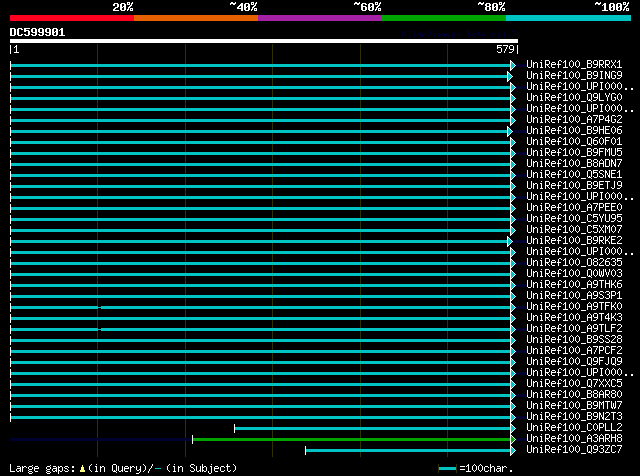This screenshot has height=476, width=640.
Task: Open hit UniRef100_Q9LYG0
Action: [x=574, y=97]
